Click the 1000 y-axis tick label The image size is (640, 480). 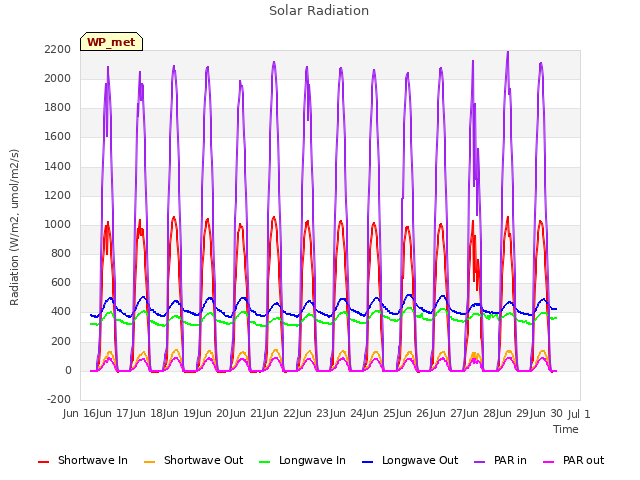click(x=58, y=224)
